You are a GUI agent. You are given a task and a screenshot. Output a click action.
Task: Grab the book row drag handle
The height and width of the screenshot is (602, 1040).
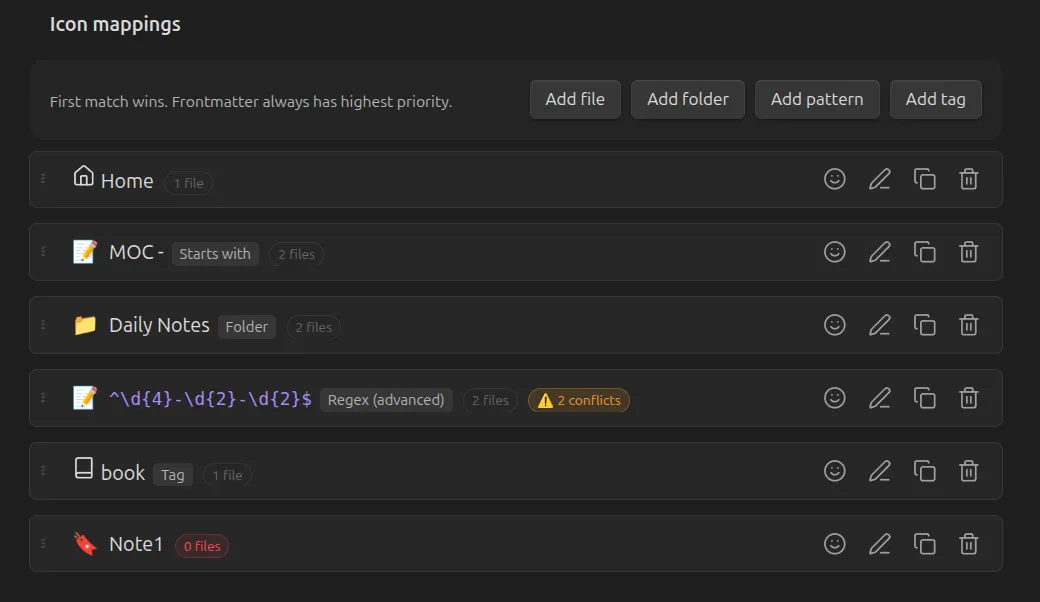coord(43,470)
